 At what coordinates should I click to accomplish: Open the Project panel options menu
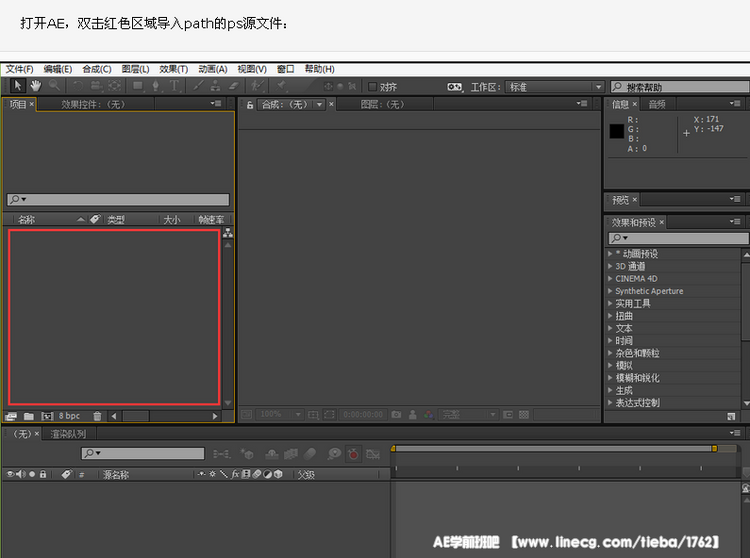coord(216,103)
